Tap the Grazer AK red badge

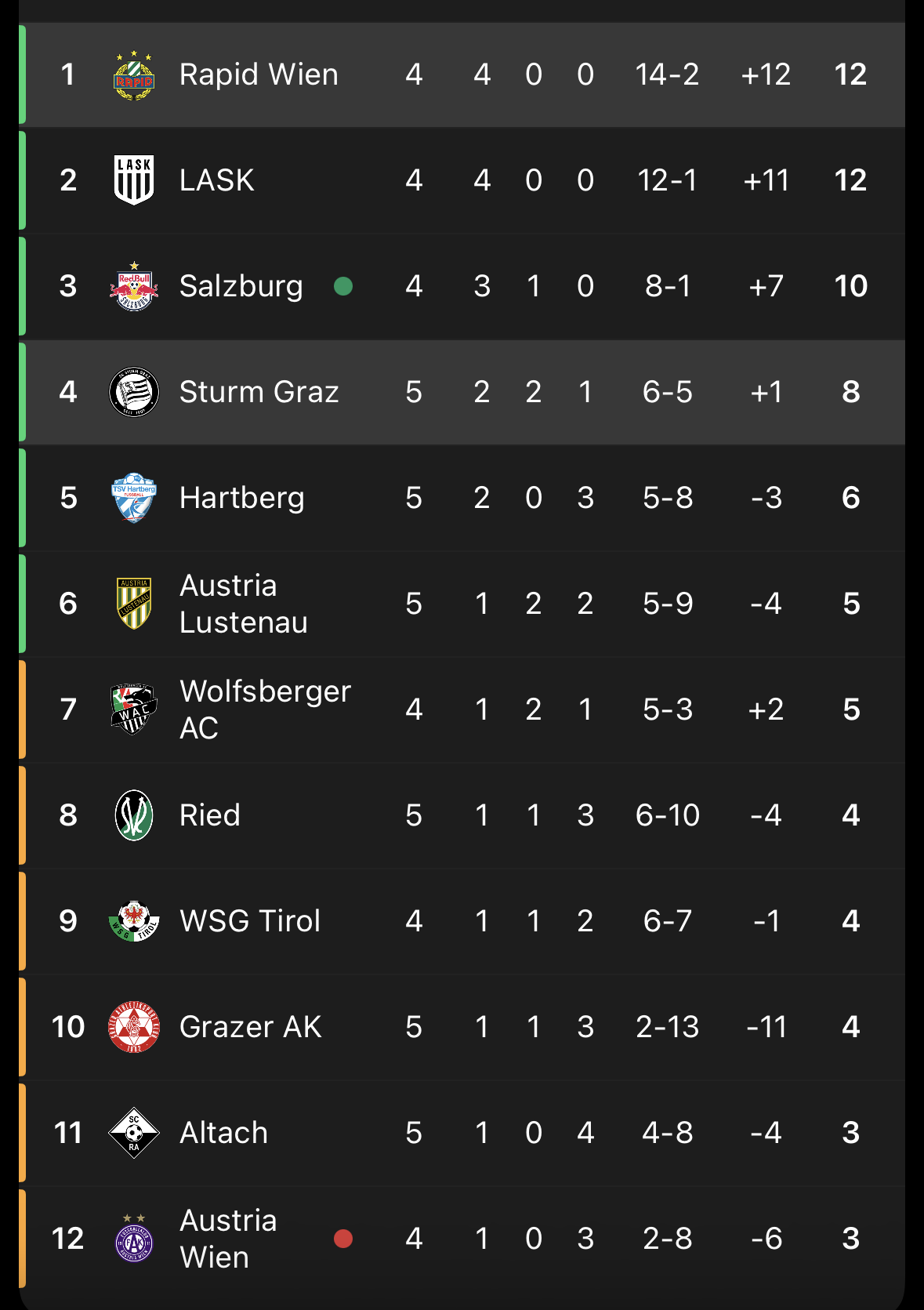click(134, 1027)
